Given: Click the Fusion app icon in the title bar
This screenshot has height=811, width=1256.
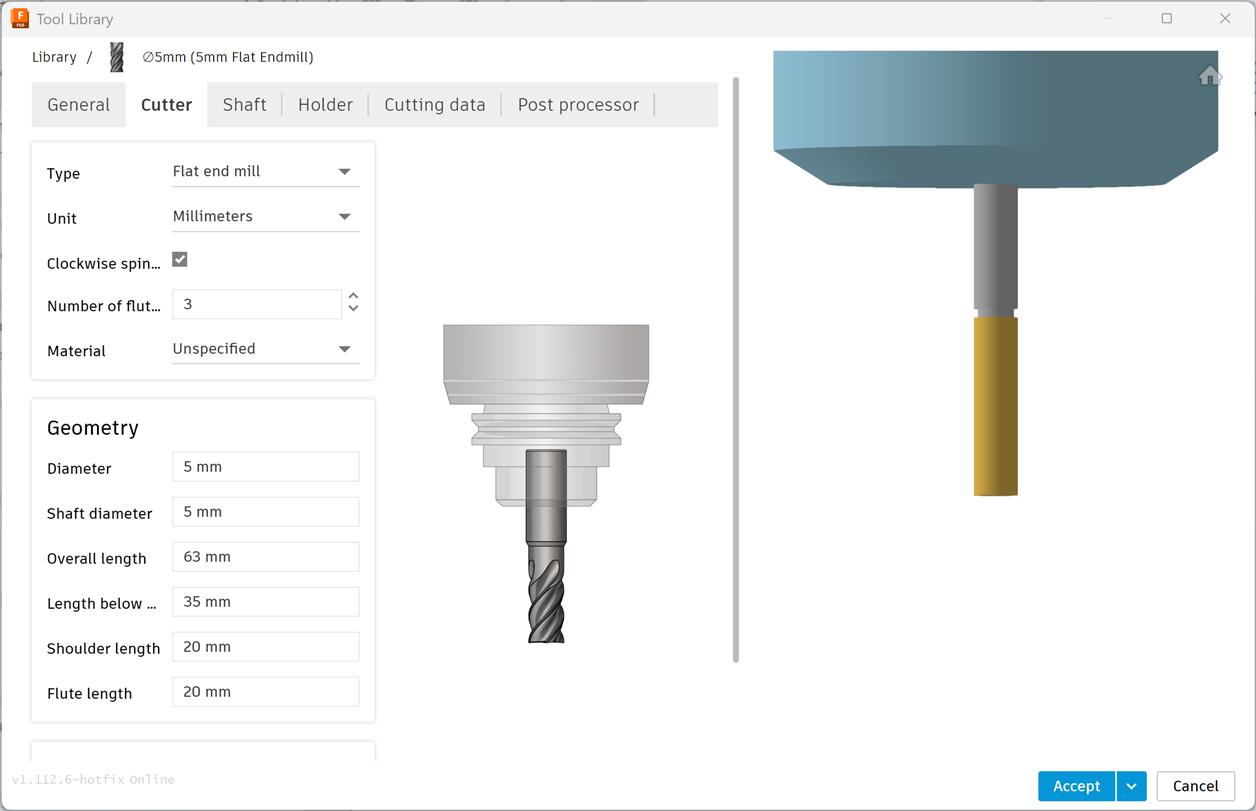Looking at the screenshot, I should [x=18, y=18].
